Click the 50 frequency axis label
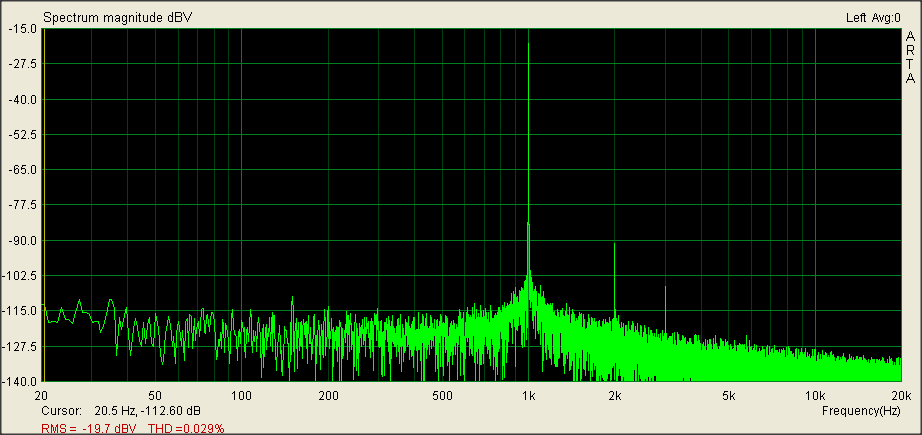The width and height of the screenshot is (922, 435). 155,394
